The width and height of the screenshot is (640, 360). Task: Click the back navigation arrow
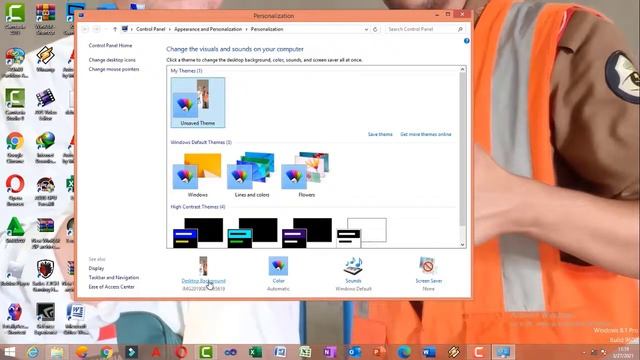[85, 29]
